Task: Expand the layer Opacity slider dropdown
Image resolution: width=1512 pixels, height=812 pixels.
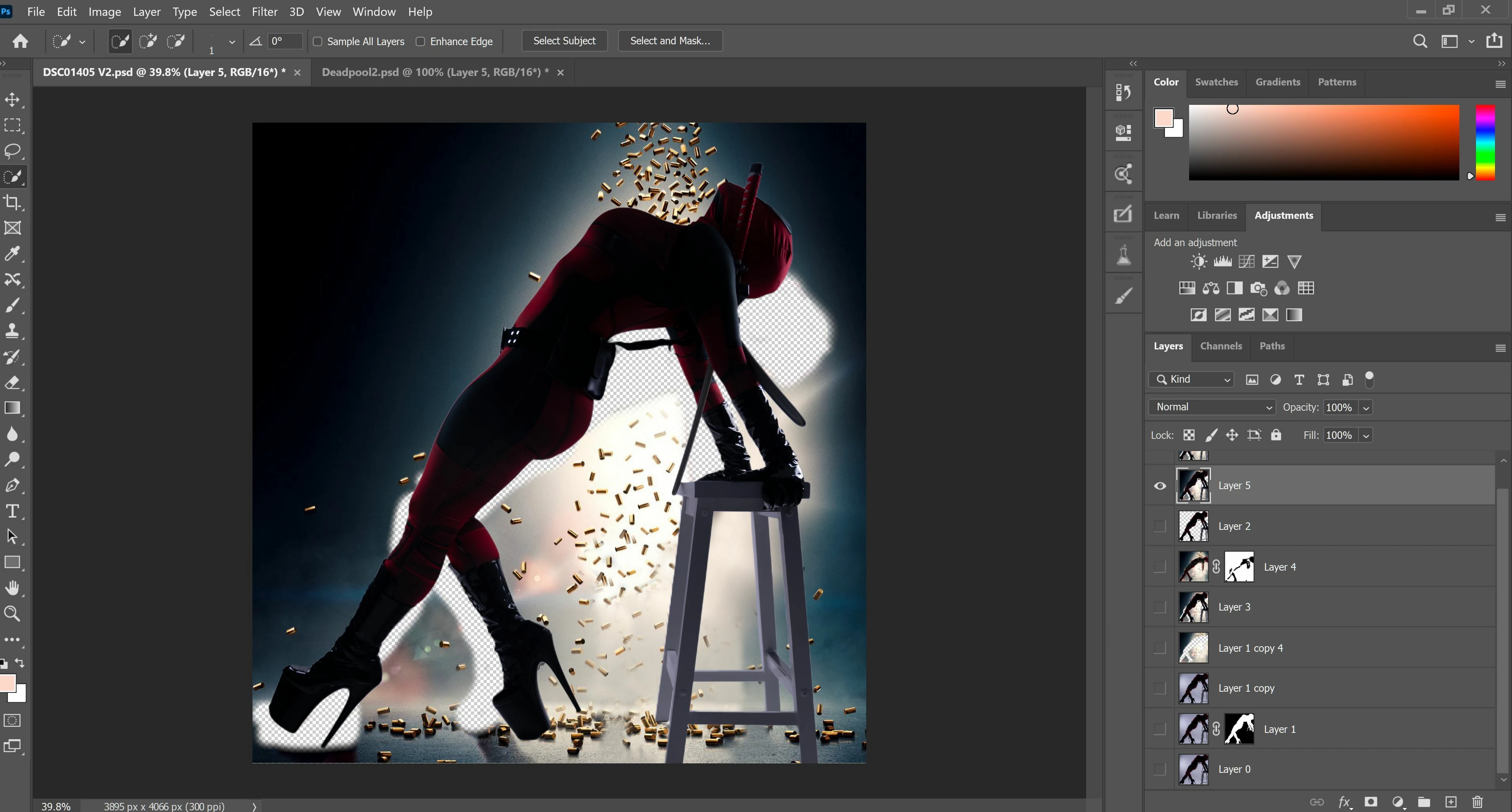Action: tap(1366, 408)
